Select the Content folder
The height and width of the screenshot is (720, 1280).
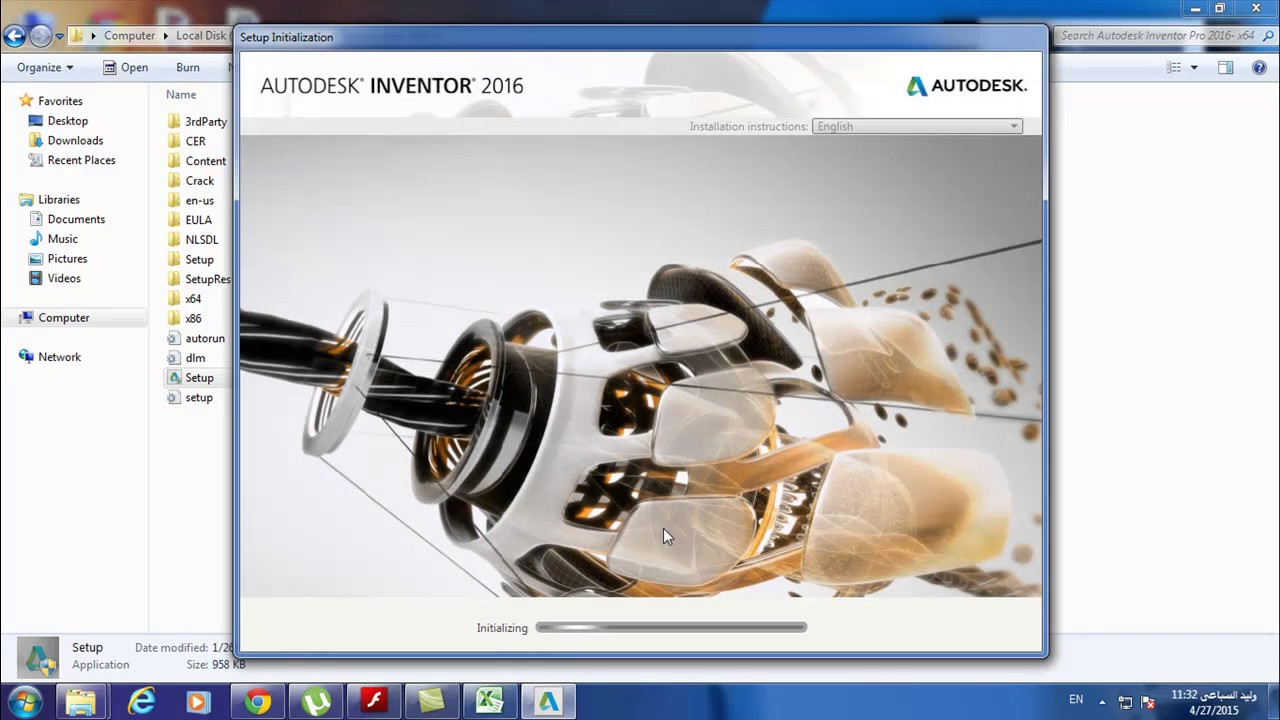click(x=205, y=161)
